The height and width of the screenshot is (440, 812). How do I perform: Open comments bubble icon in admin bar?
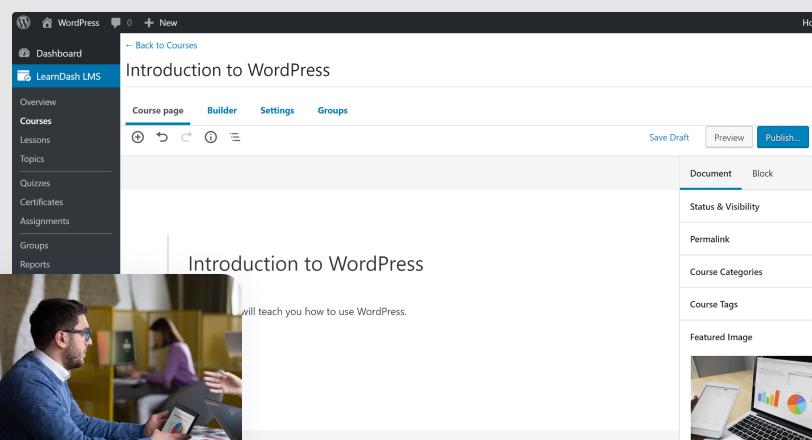click(x=116, y=23)
